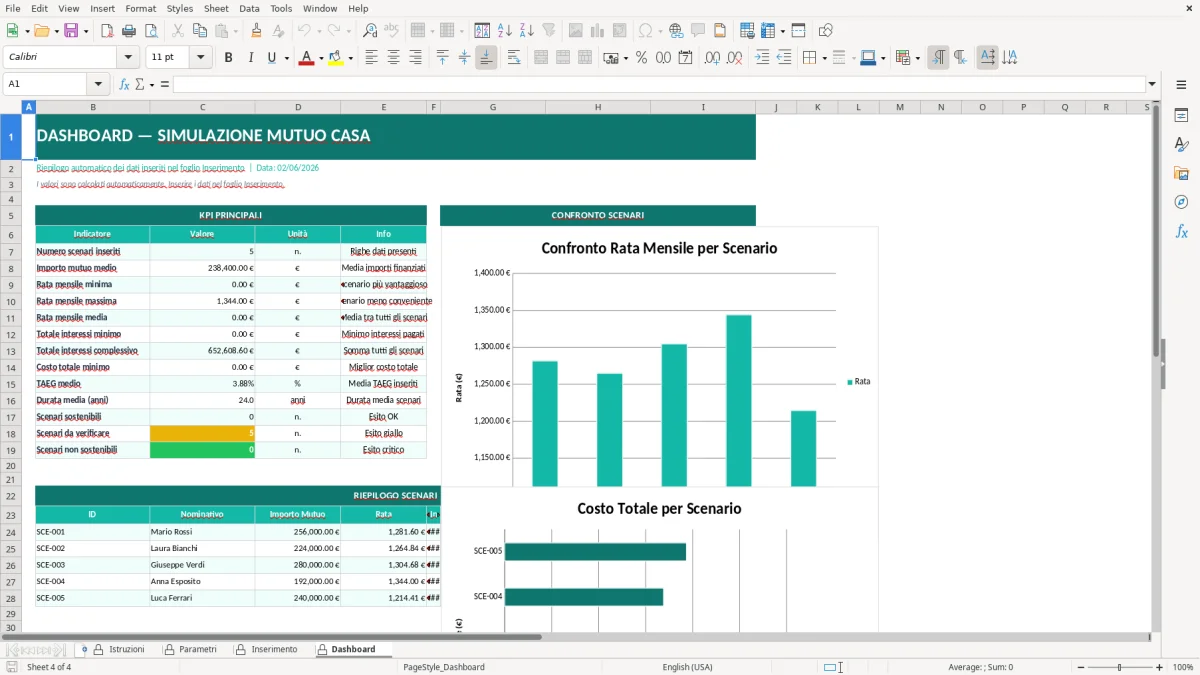The image size is (1200, 675).
Task: Insert draw shapes icon
Action: 826,31
